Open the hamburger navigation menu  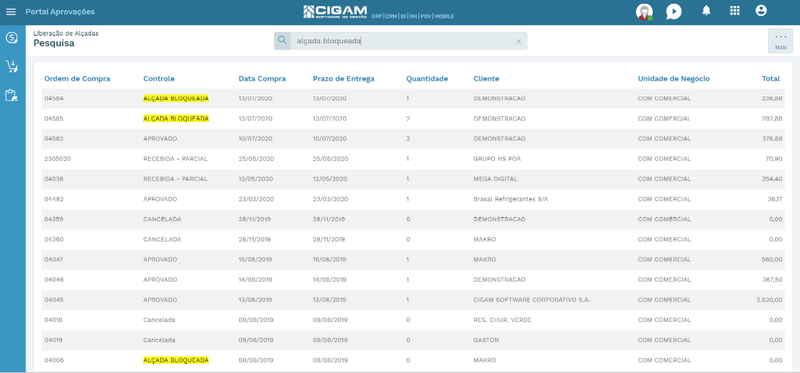[11, 11]
